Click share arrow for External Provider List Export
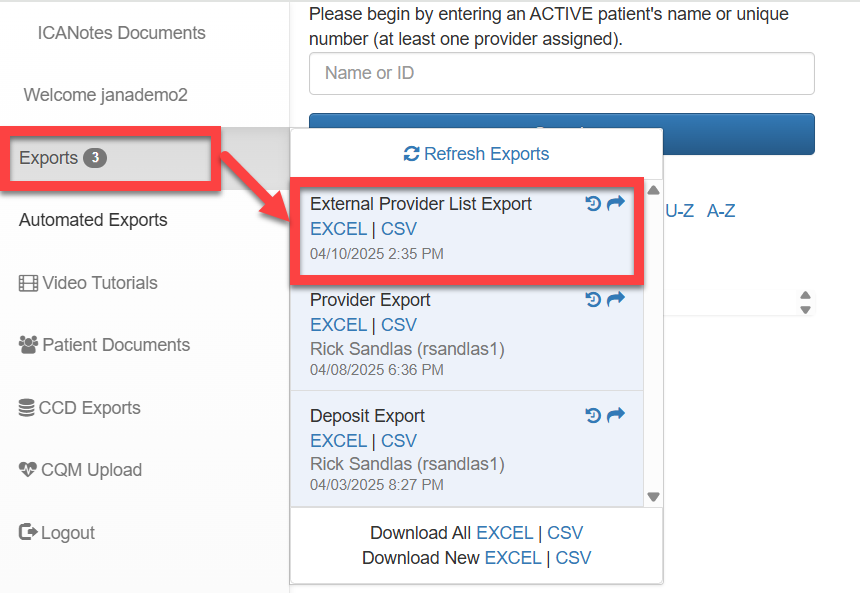The width and height of the screenshot is (860, 593). click(616, 203)
